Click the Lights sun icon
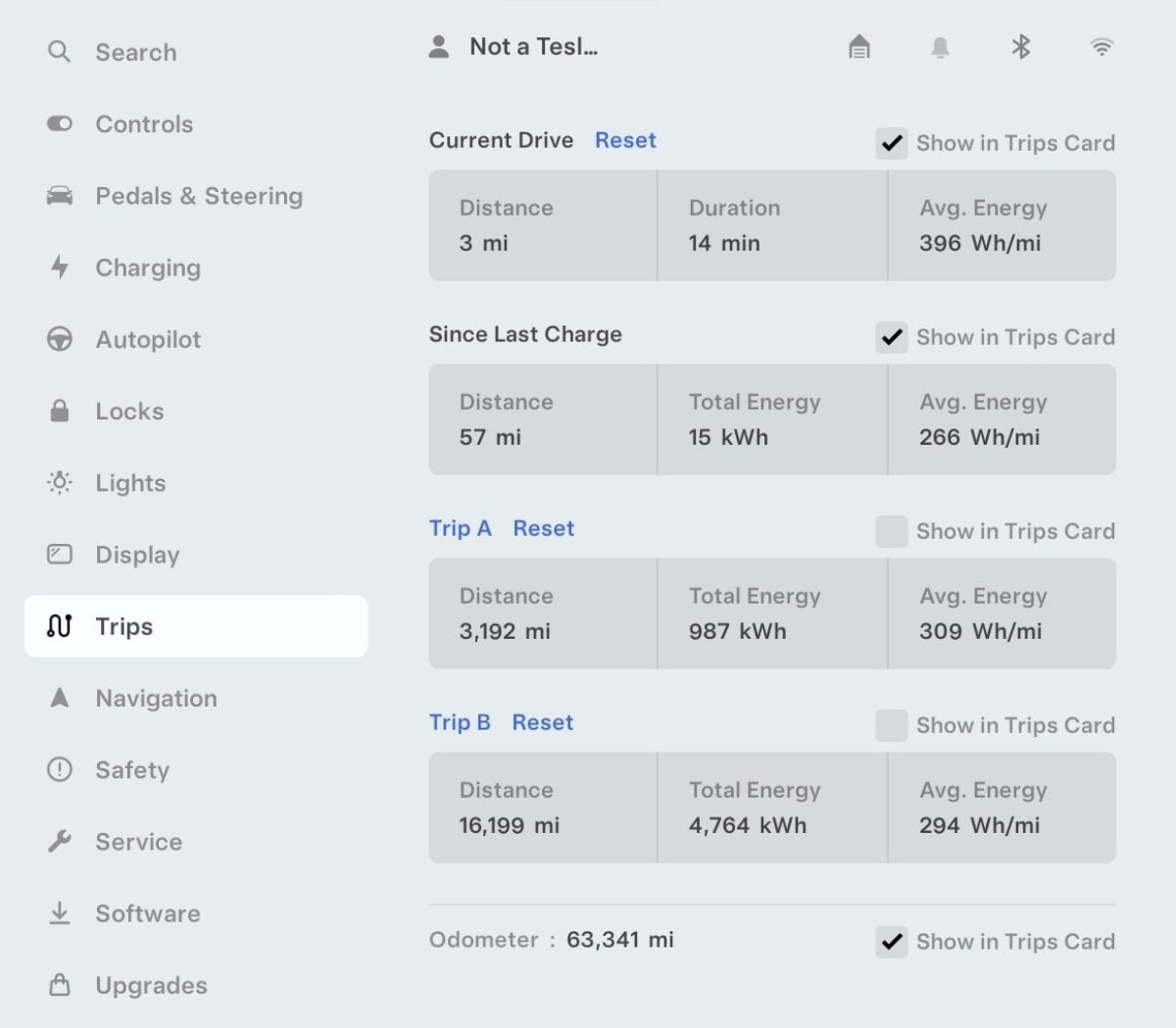1176x1028 pixels. tap(60, 482)
